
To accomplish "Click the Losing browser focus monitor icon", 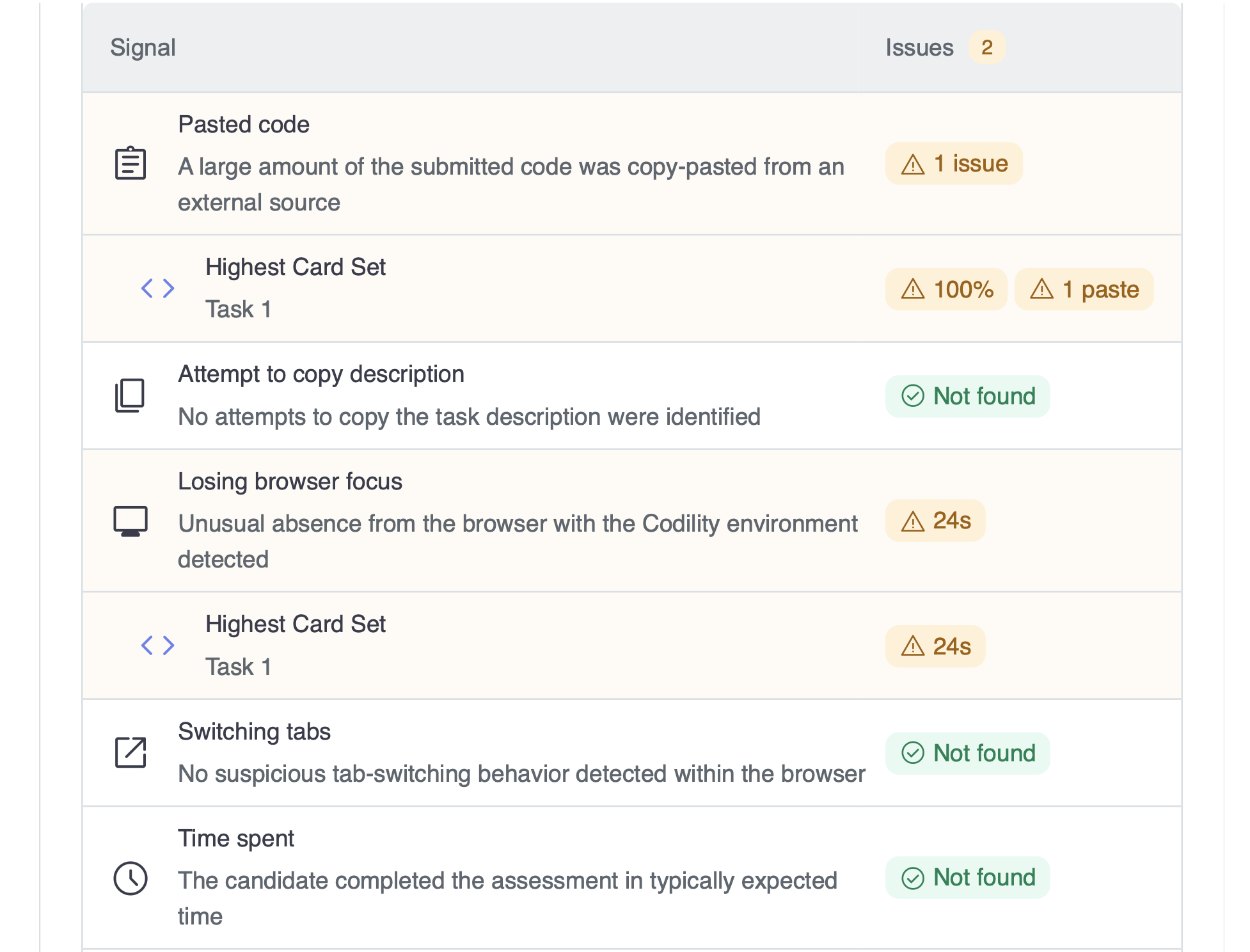I will [131, 521].
